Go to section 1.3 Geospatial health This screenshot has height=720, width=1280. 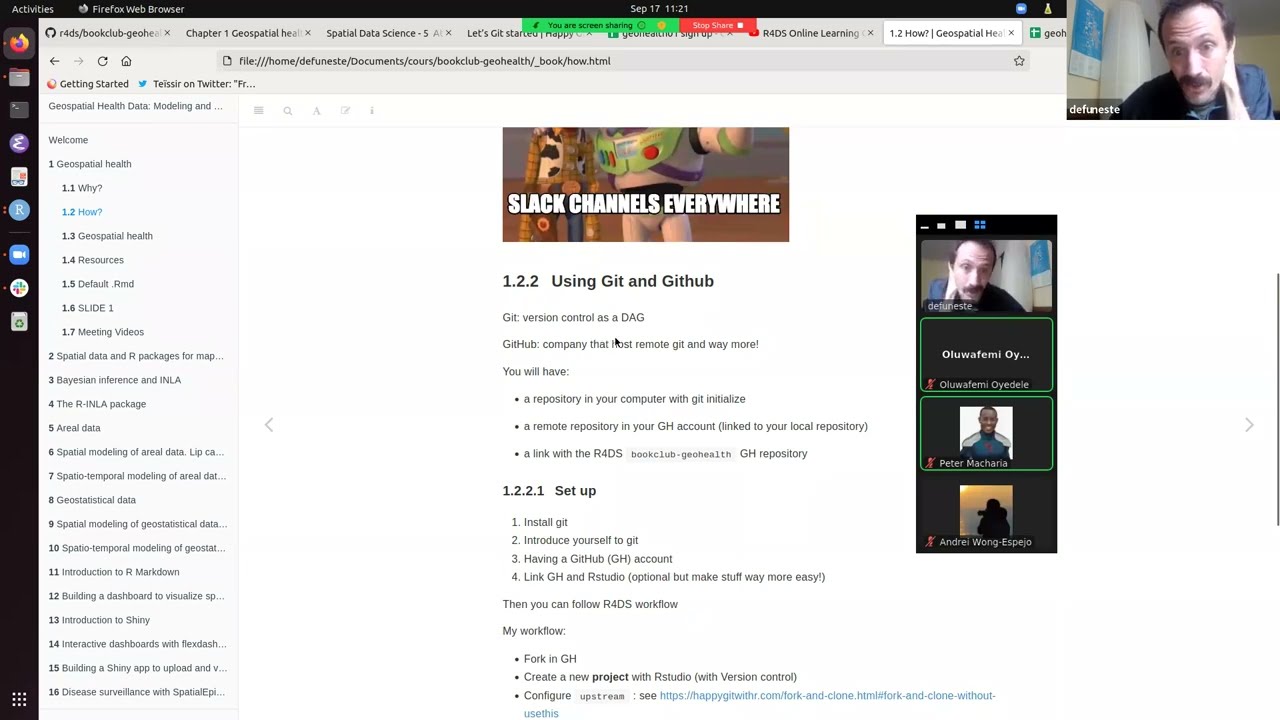(x=107, y=236)
